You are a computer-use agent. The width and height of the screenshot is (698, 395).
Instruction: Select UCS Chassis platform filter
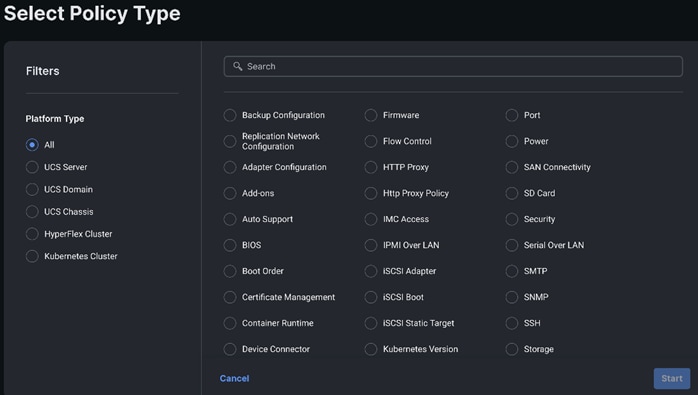point(32,212)
